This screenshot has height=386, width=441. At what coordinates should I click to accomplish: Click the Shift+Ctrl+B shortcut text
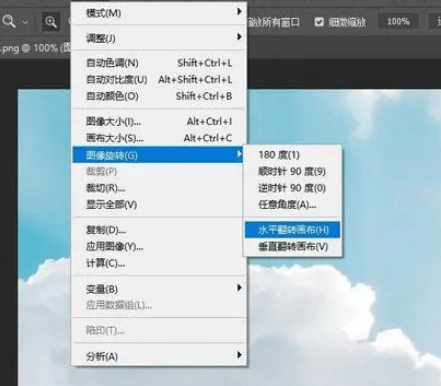[x=204, y=96]
